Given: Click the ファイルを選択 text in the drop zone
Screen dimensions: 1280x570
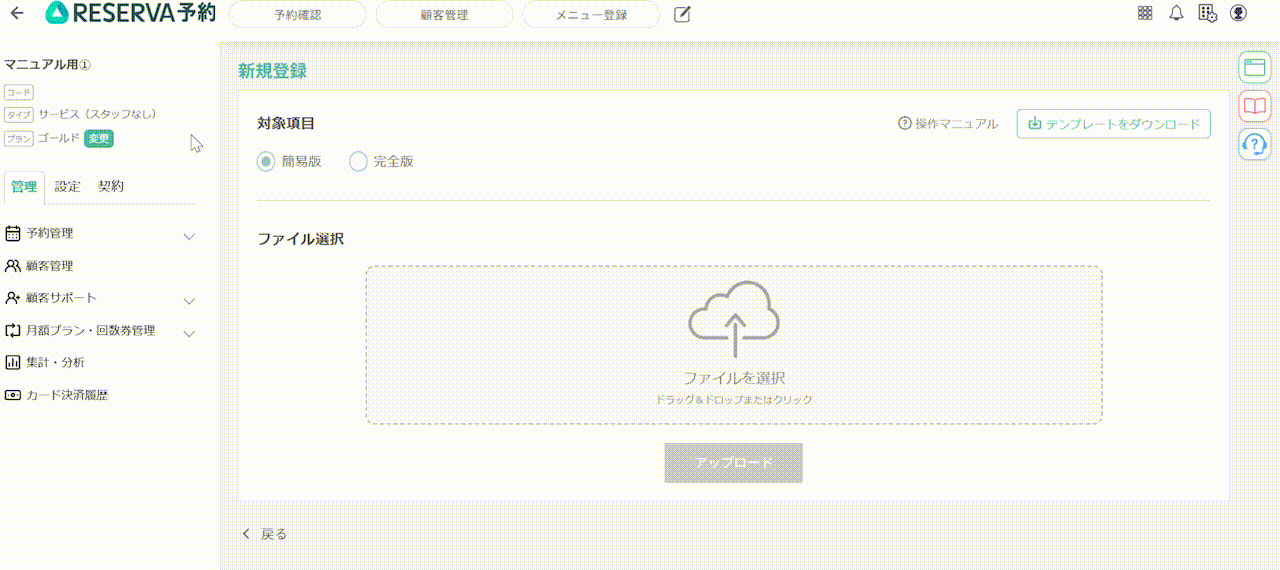Looking at the screenshot, I should click(x=734, y=378).
